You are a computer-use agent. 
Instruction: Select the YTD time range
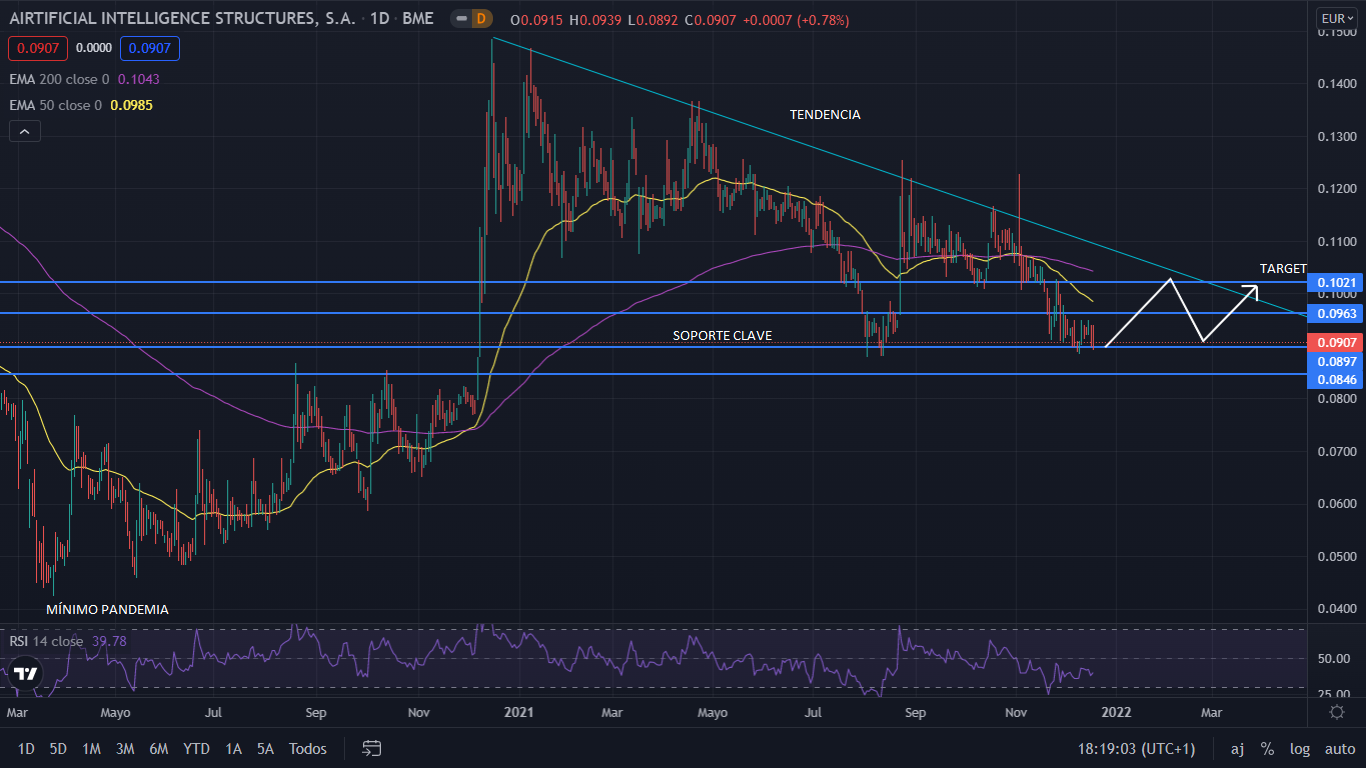(196, 748)
